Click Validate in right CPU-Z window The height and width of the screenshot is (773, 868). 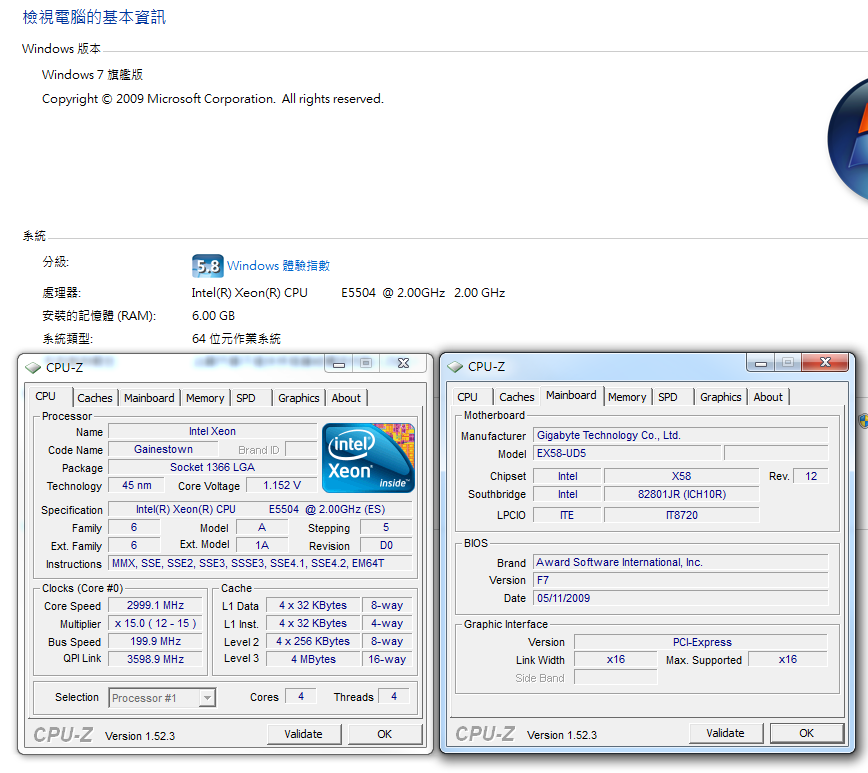[x=725, y=733]
